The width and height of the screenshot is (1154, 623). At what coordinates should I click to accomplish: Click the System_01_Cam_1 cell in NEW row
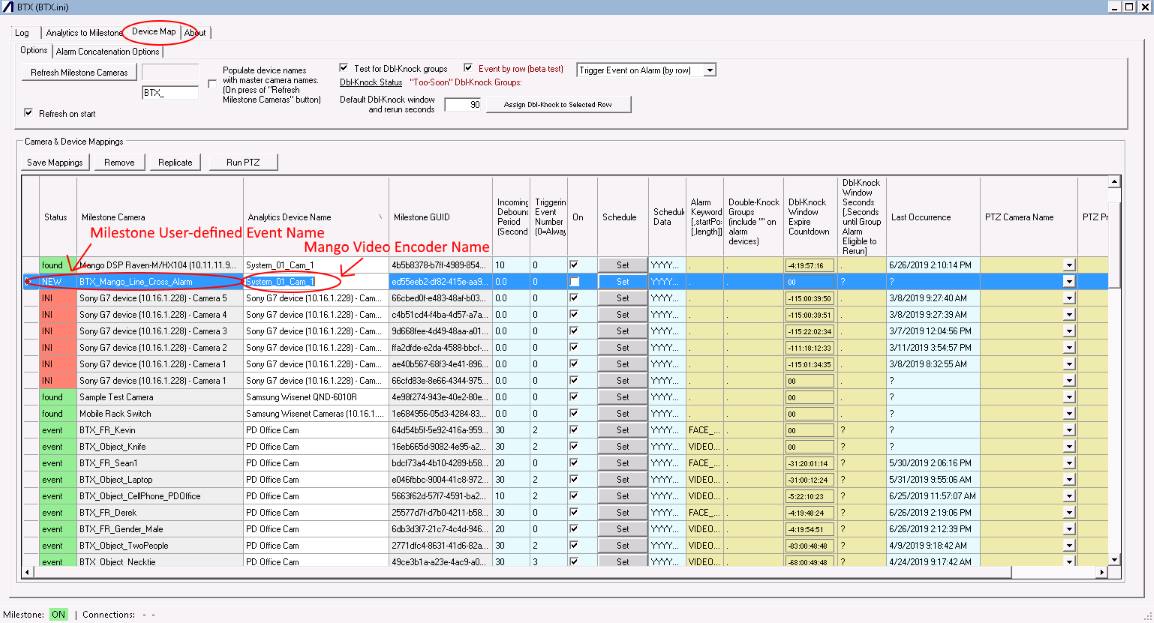(316, 281)
